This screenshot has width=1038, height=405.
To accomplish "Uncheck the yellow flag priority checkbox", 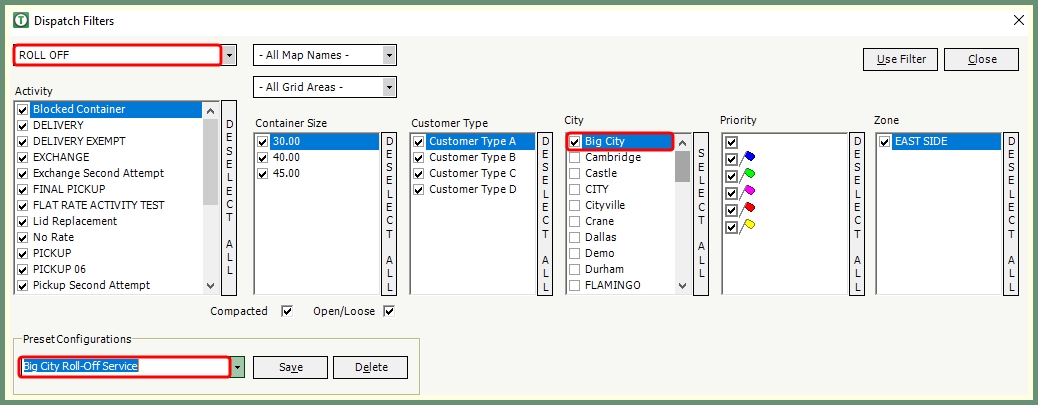I will [731, 227].
